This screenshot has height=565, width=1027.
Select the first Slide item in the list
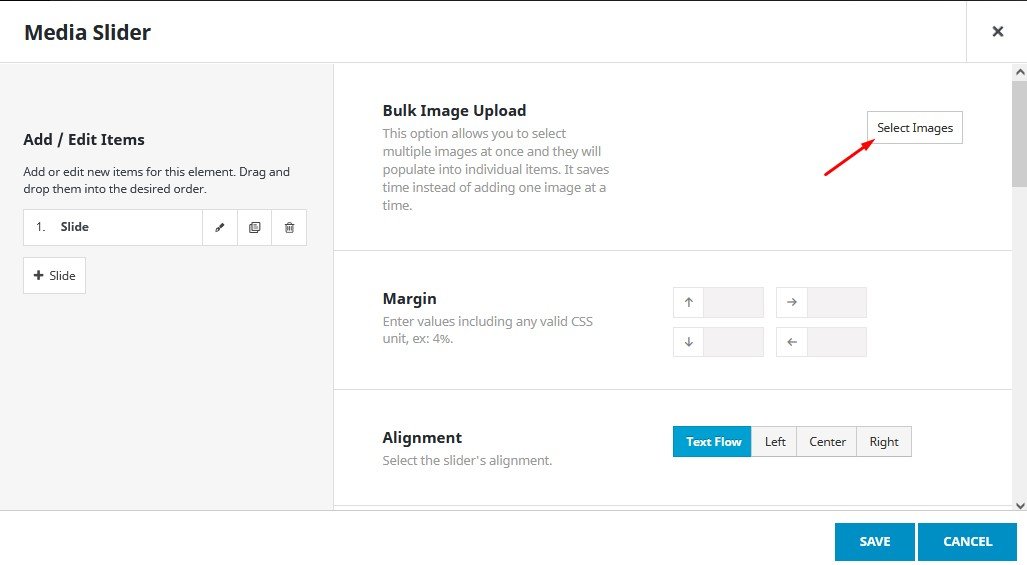click(x=112, y=228)
